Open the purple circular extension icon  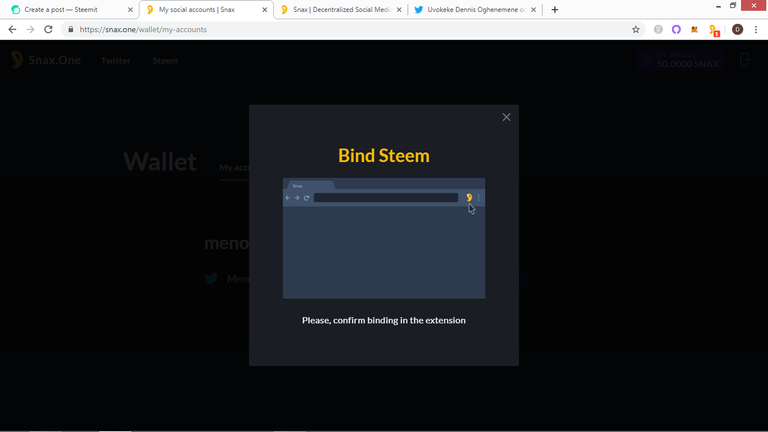(676, 29)
